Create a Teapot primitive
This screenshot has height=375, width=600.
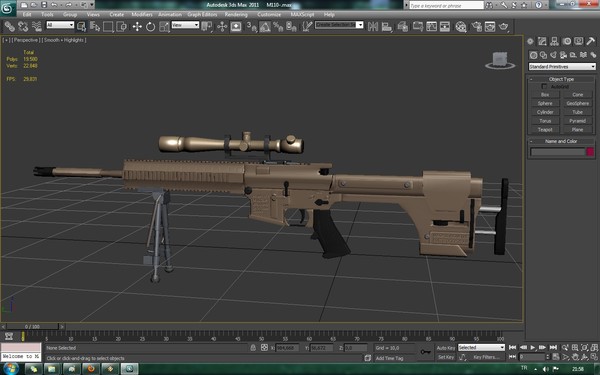click(x=545, y=130)
